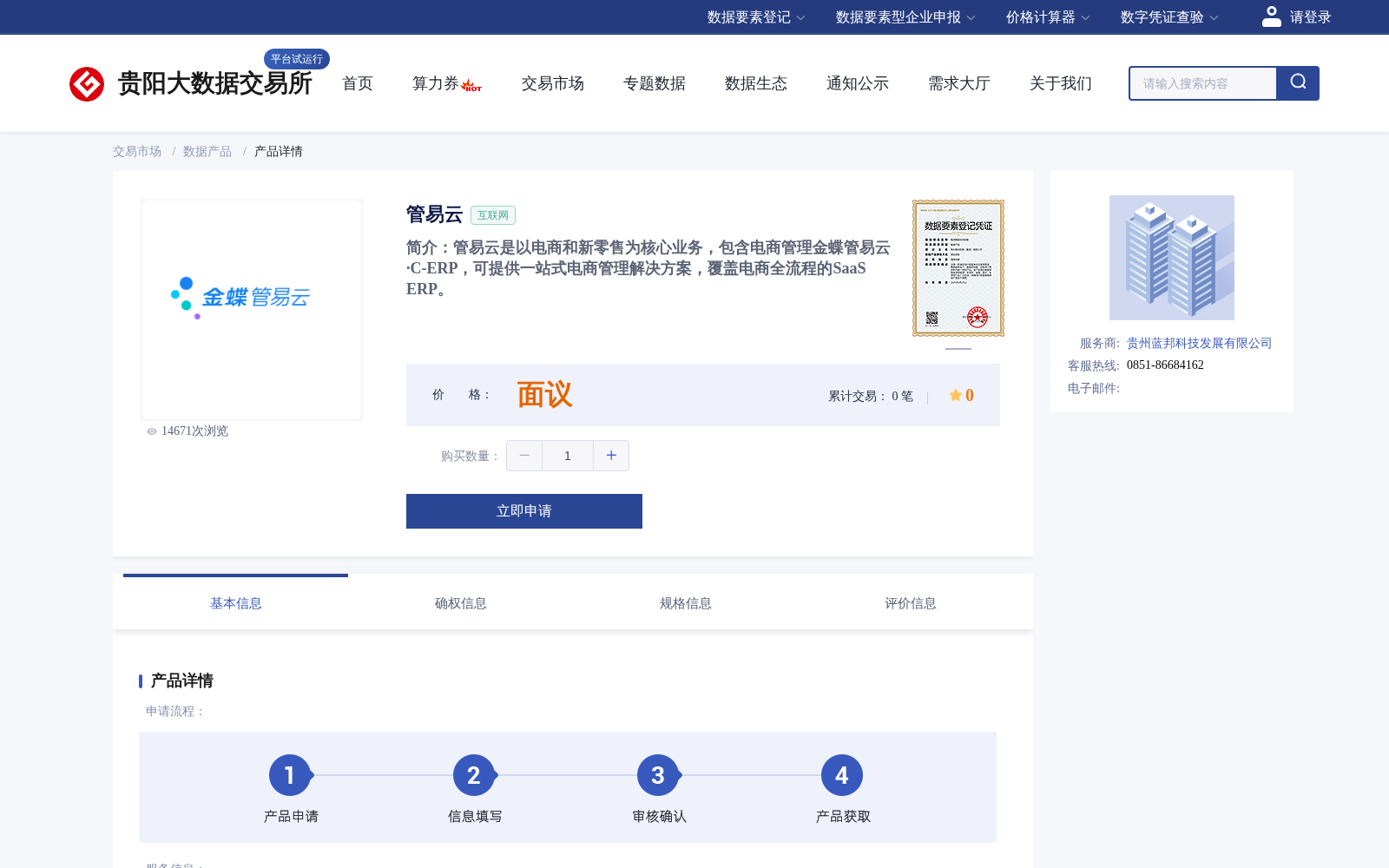Click step 2 信息填写 circle
Viewport: 1389px width, 868px height.
474,775
